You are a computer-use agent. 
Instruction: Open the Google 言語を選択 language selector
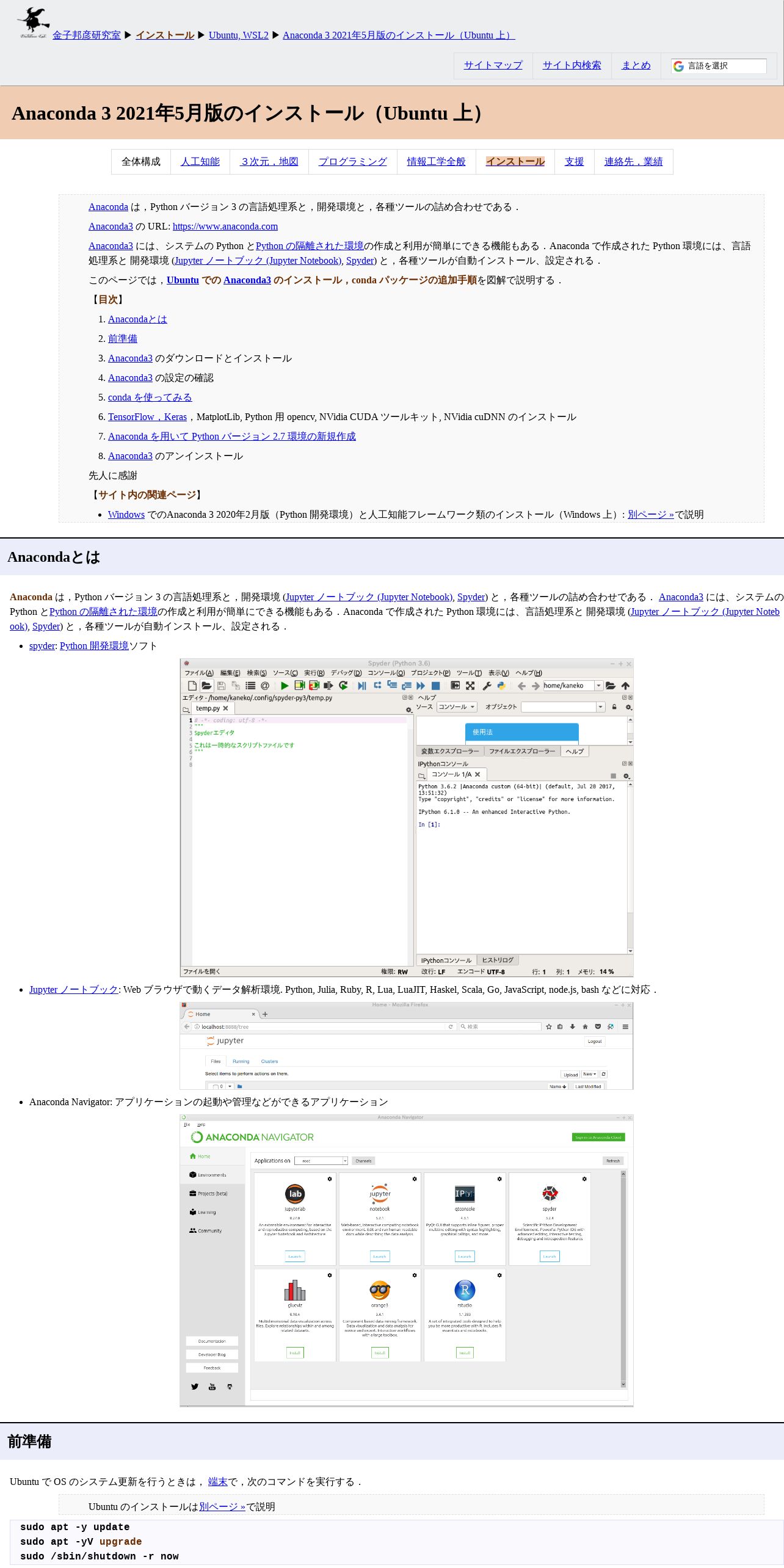click(x=719, y=66)
